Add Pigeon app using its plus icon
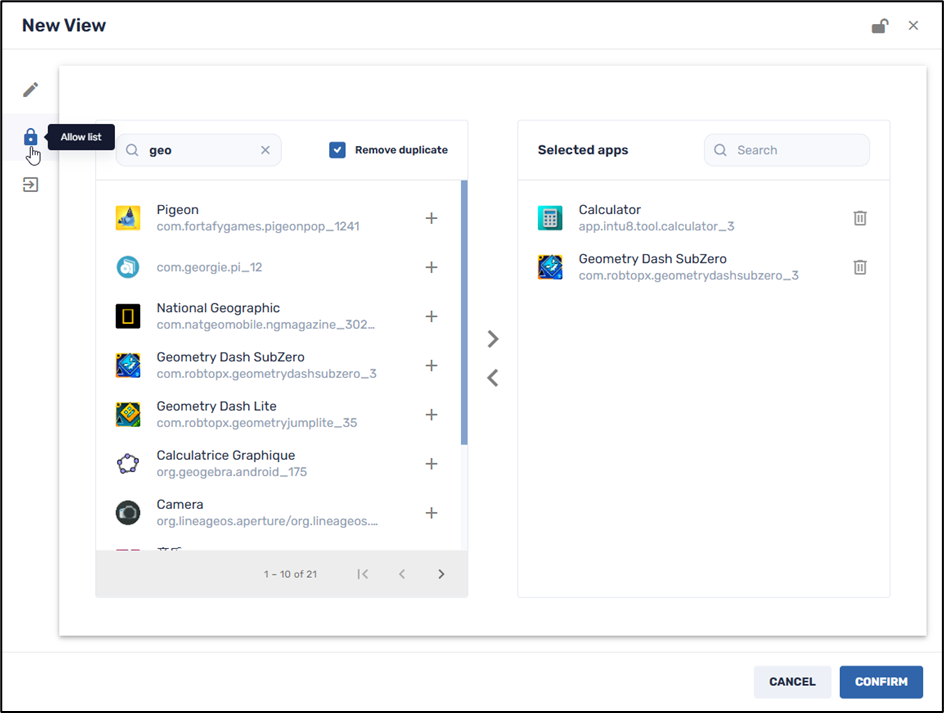The width and height of the screenshot is (944, 713). tap(431, 217)
